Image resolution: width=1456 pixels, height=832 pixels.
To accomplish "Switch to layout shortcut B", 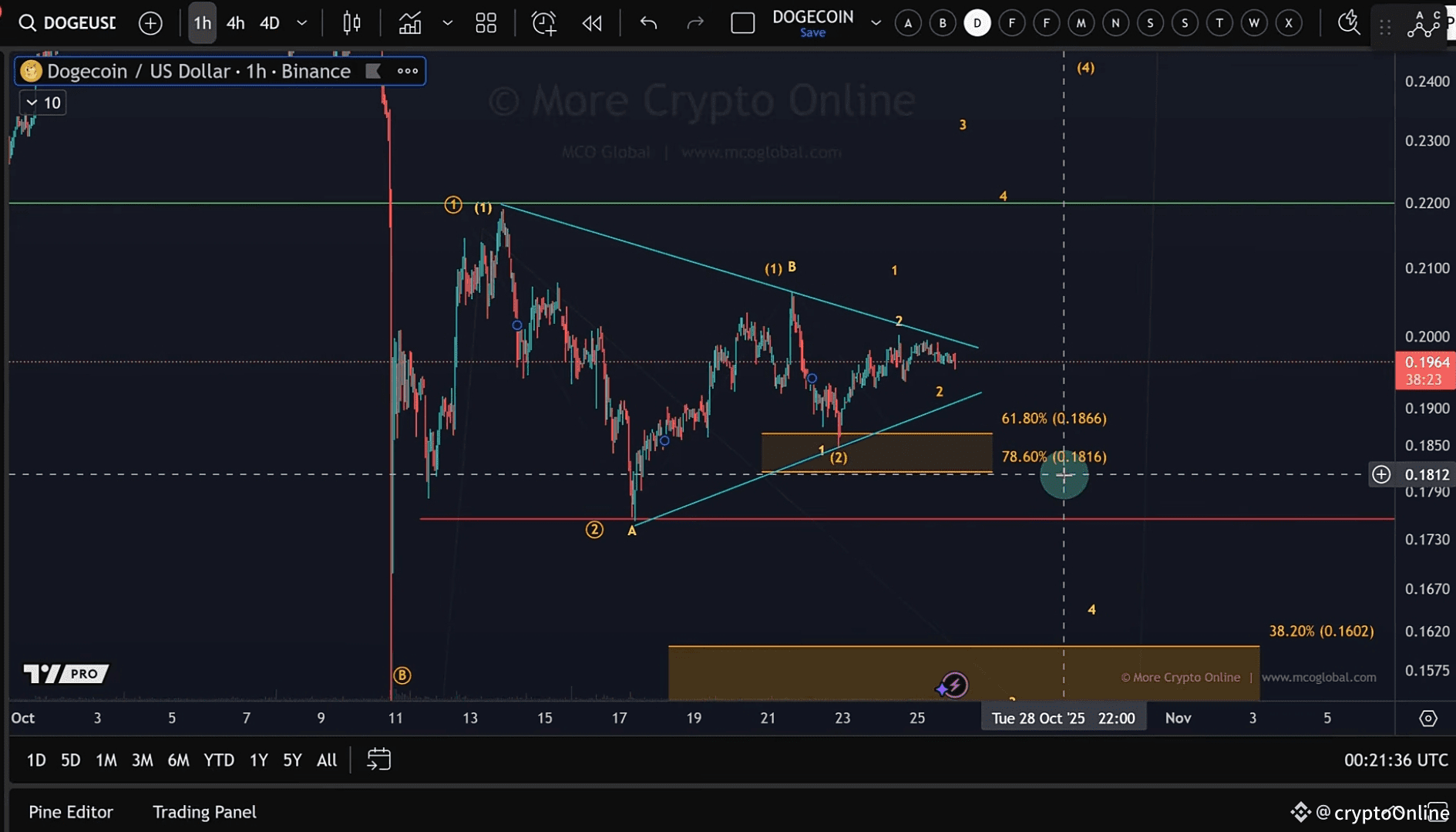I will pos(943,23).
